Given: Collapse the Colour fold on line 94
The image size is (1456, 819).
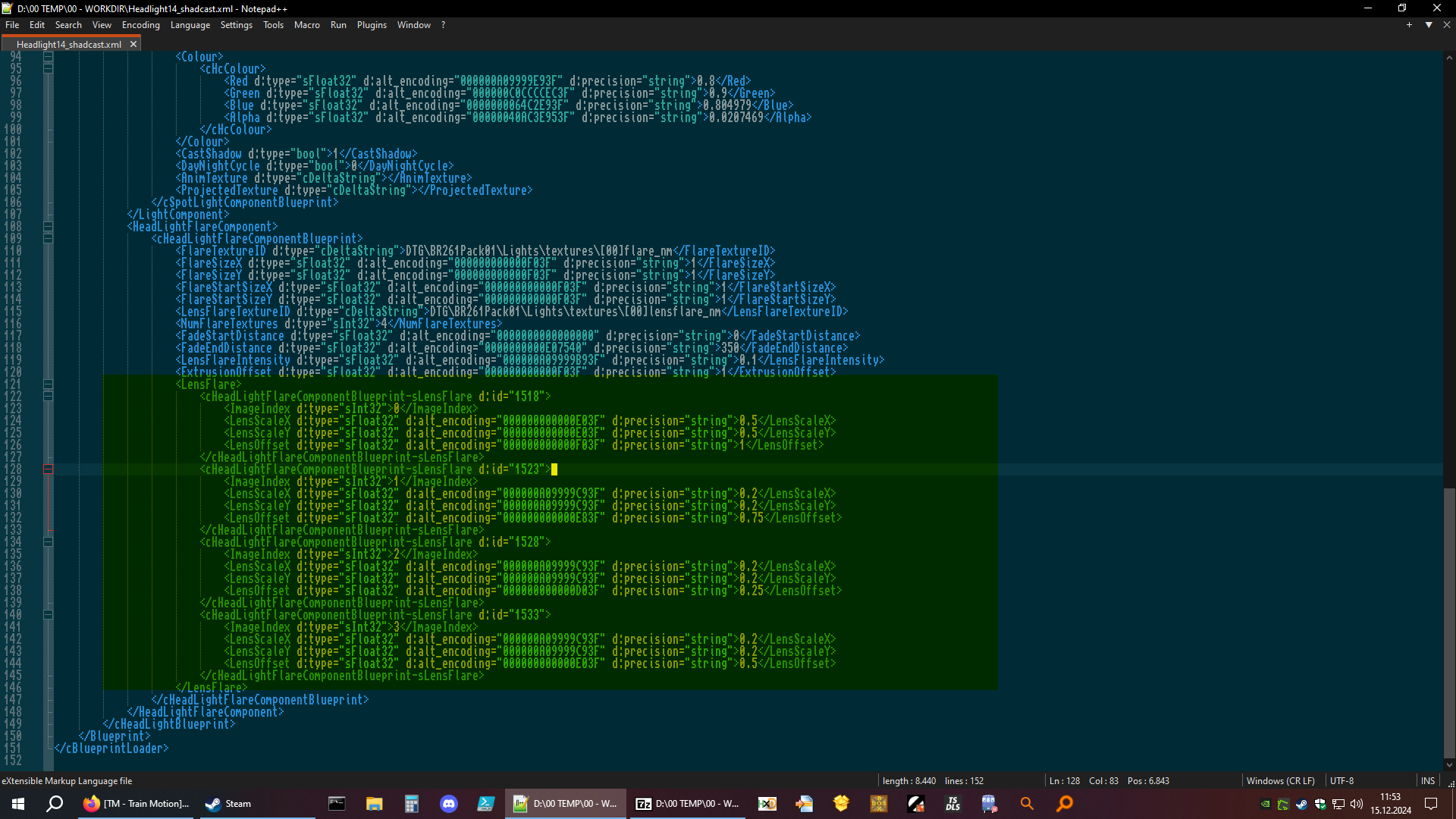Looking at the screenshot, I should click(x=48, y=57).
